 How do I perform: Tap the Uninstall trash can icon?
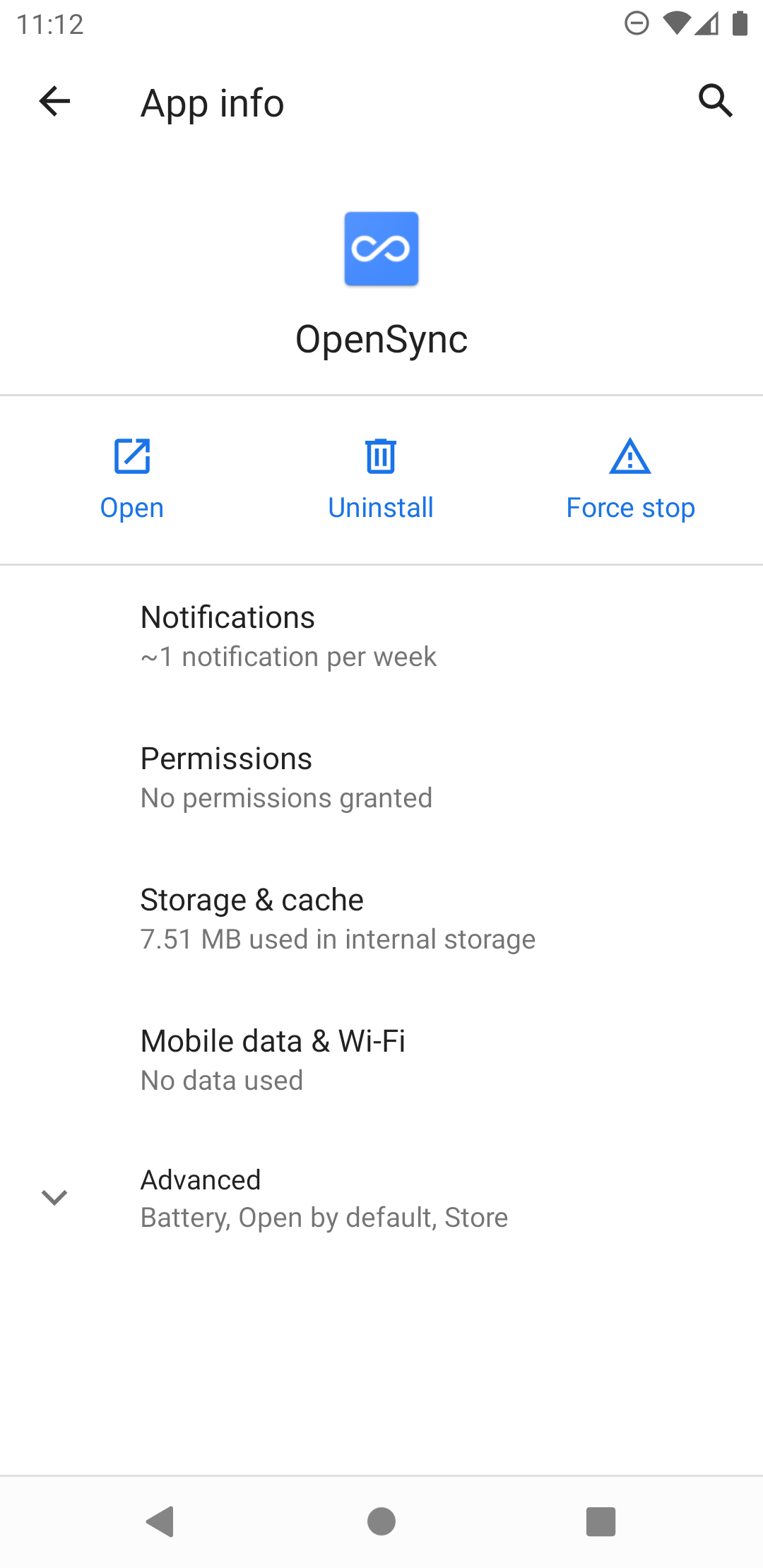click(x=381, y=456)
